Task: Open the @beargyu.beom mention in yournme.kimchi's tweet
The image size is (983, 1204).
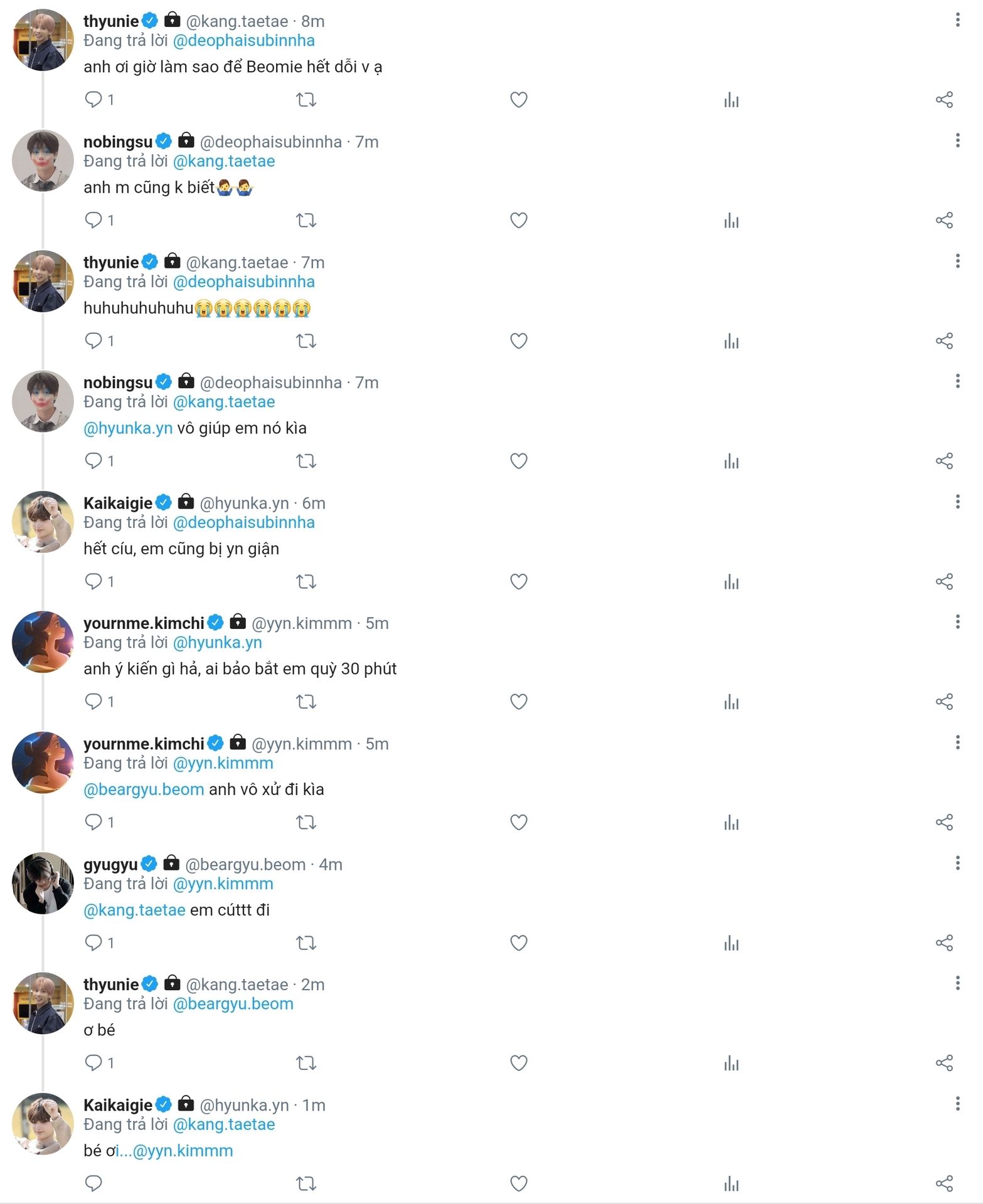Action: [x=144, y=789]
